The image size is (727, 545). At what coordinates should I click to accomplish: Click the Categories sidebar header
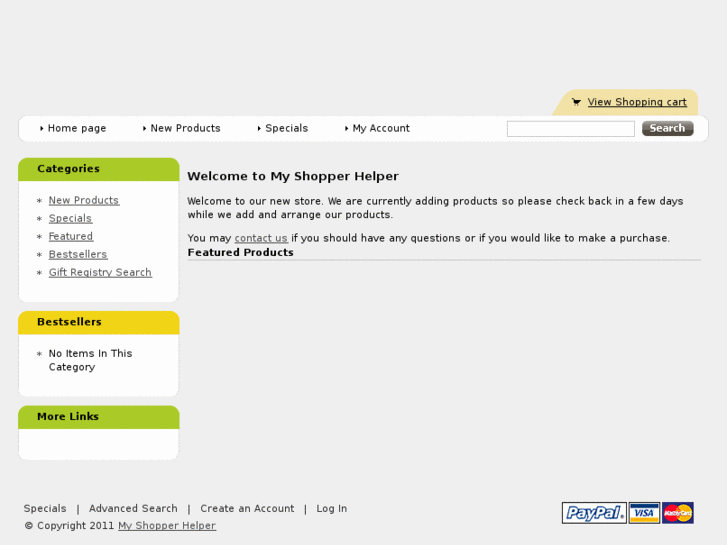(98, 169)
